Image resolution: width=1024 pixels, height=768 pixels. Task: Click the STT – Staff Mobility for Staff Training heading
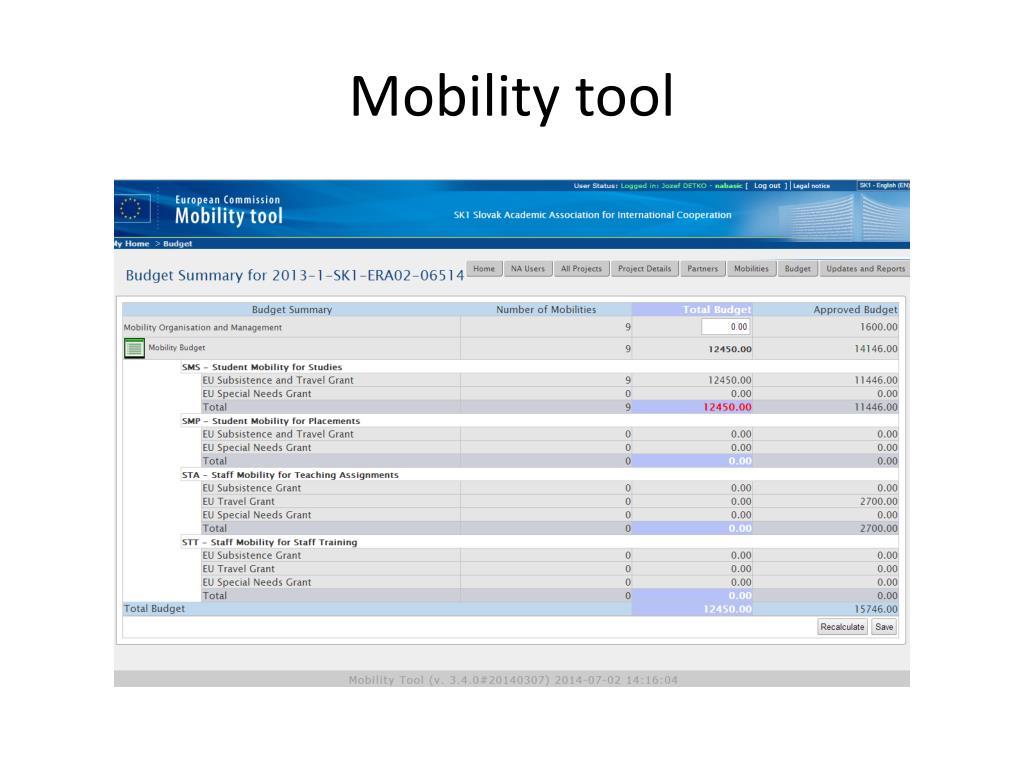pos(270,542)
